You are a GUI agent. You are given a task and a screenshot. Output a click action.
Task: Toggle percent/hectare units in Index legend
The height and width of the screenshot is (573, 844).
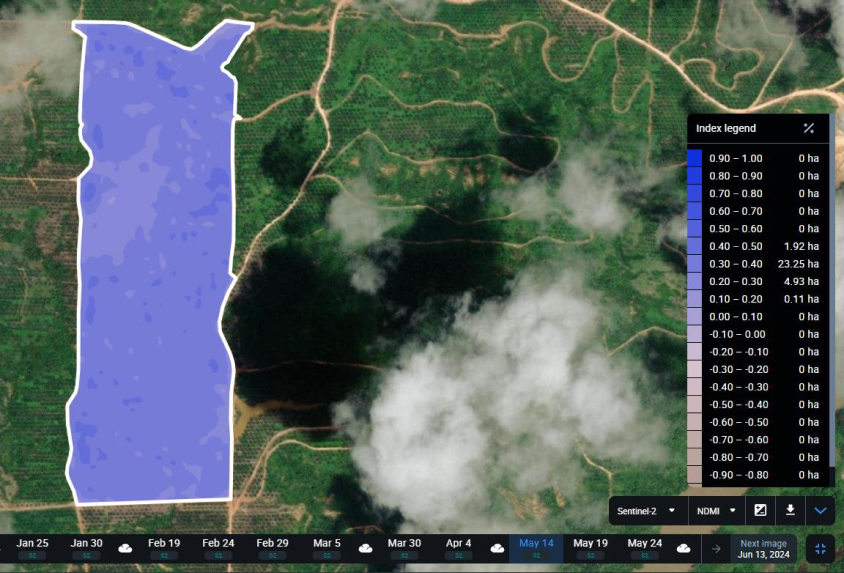pos(808,128)
